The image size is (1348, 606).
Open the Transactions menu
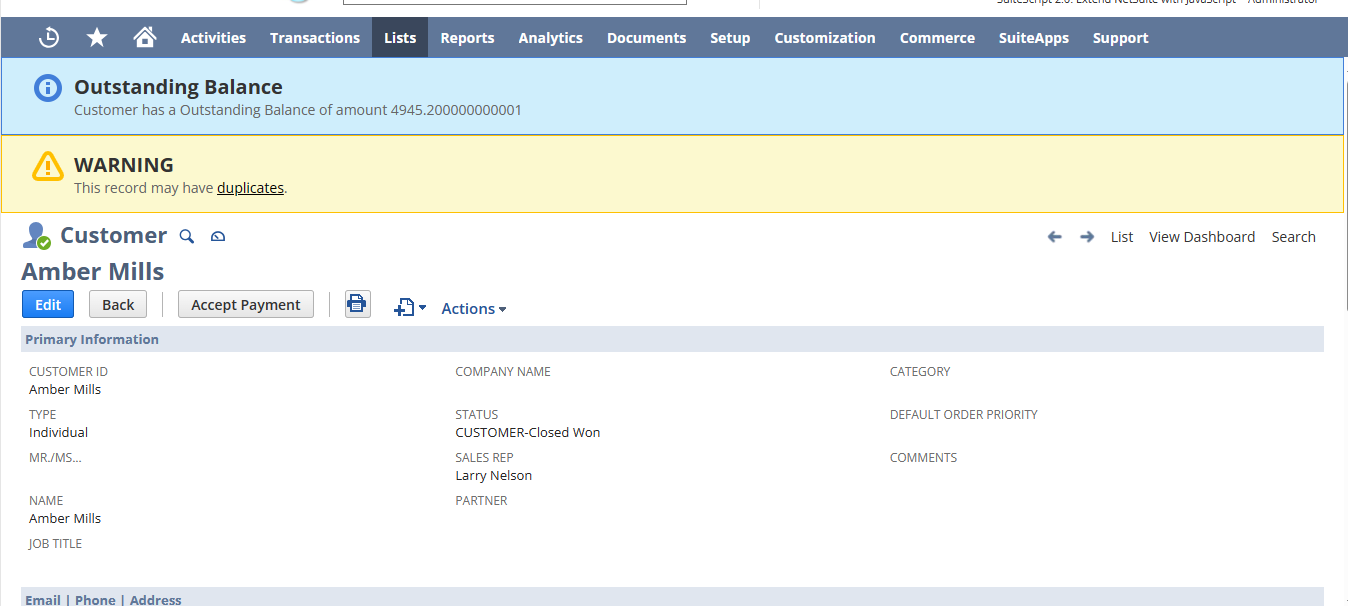coord(314,38)
